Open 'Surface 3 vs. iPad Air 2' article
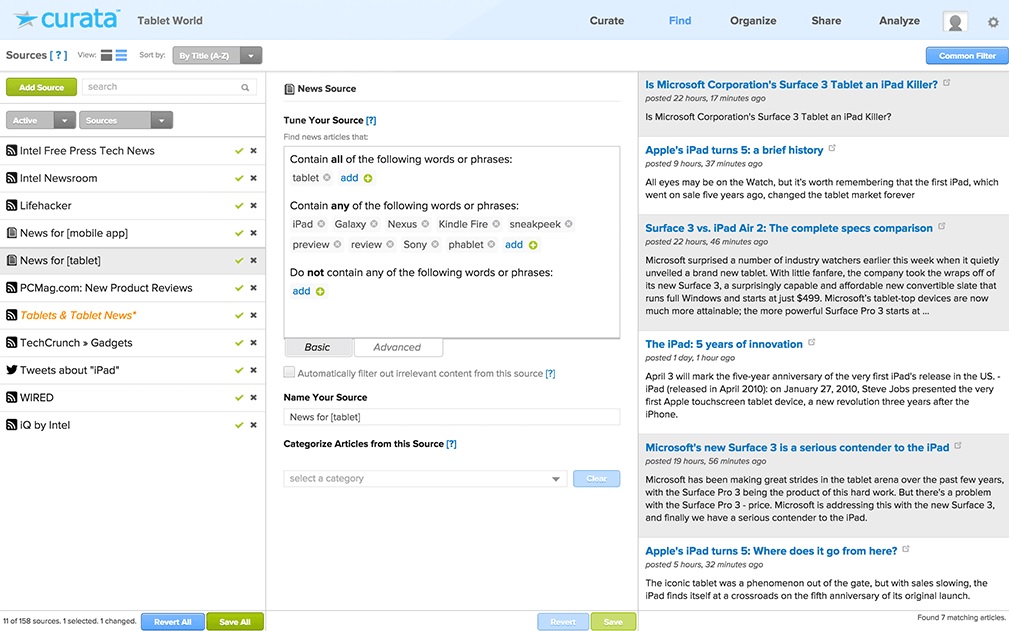The width and height of the screenshot is (1009, 631). point(788,228)
